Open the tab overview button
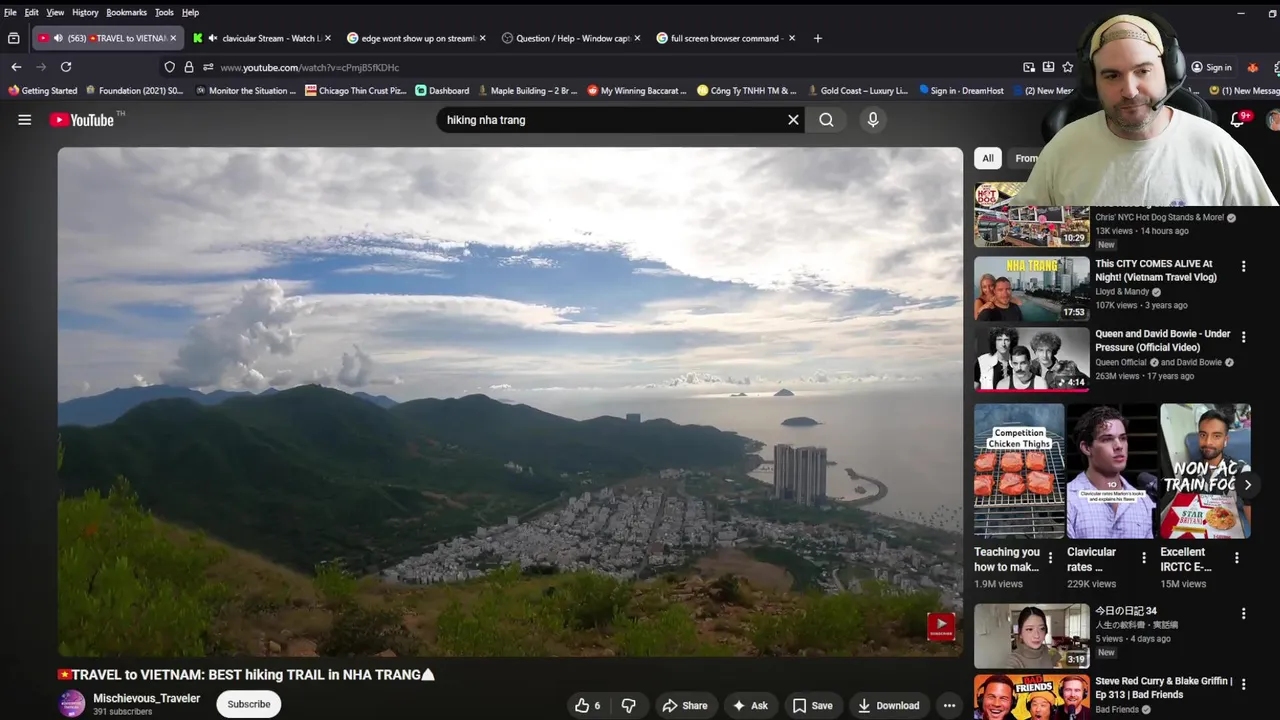 tap(13, 38)
